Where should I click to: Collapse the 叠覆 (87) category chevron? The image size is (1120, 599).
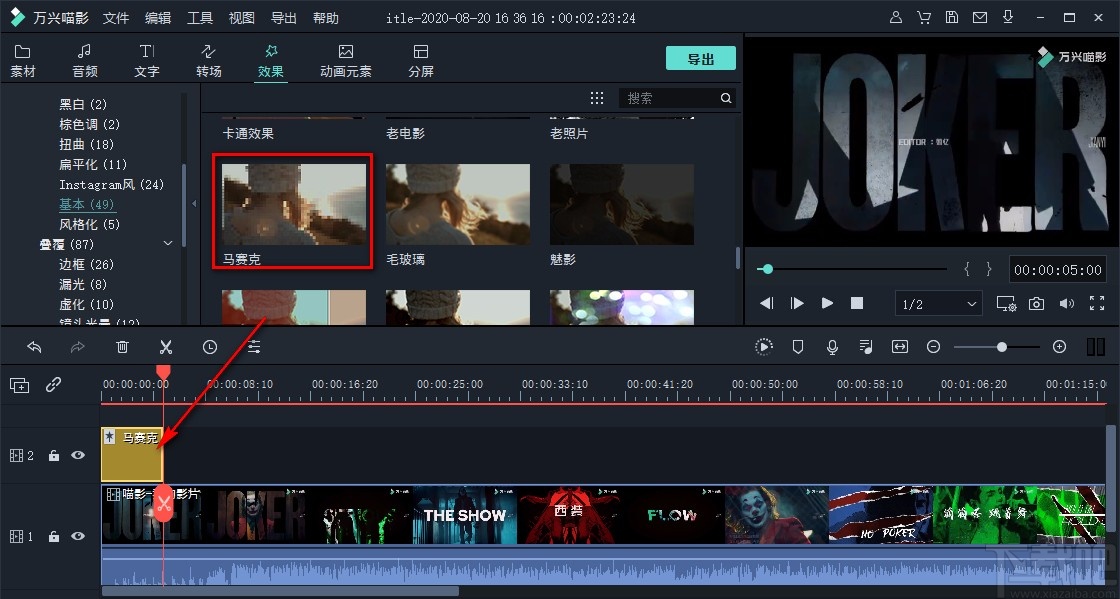click(x=167, y=243)
